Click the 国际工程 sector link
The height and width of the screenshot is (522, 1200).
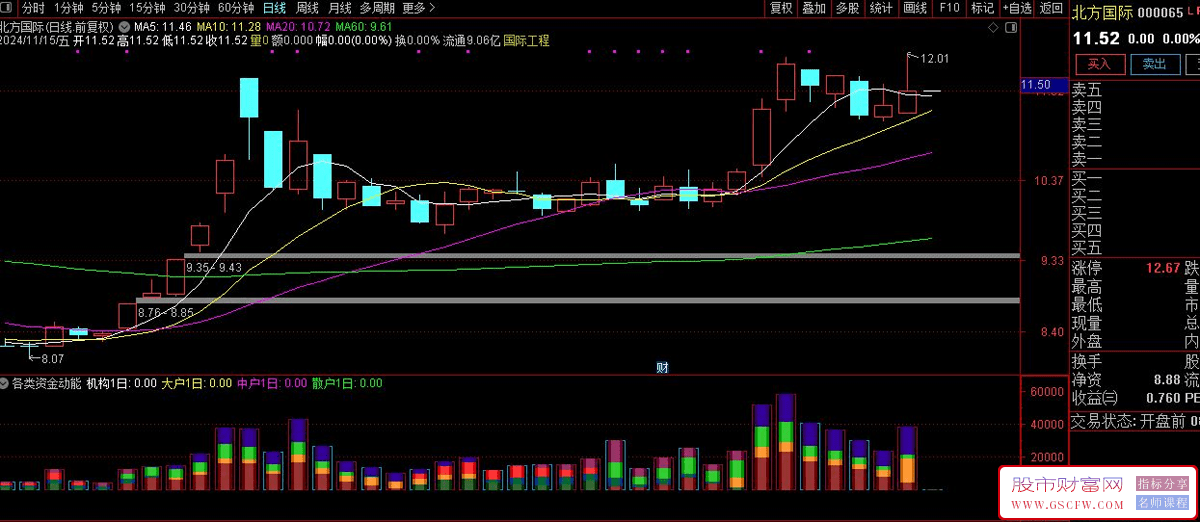pyautogui.click(x=526, y=41)
